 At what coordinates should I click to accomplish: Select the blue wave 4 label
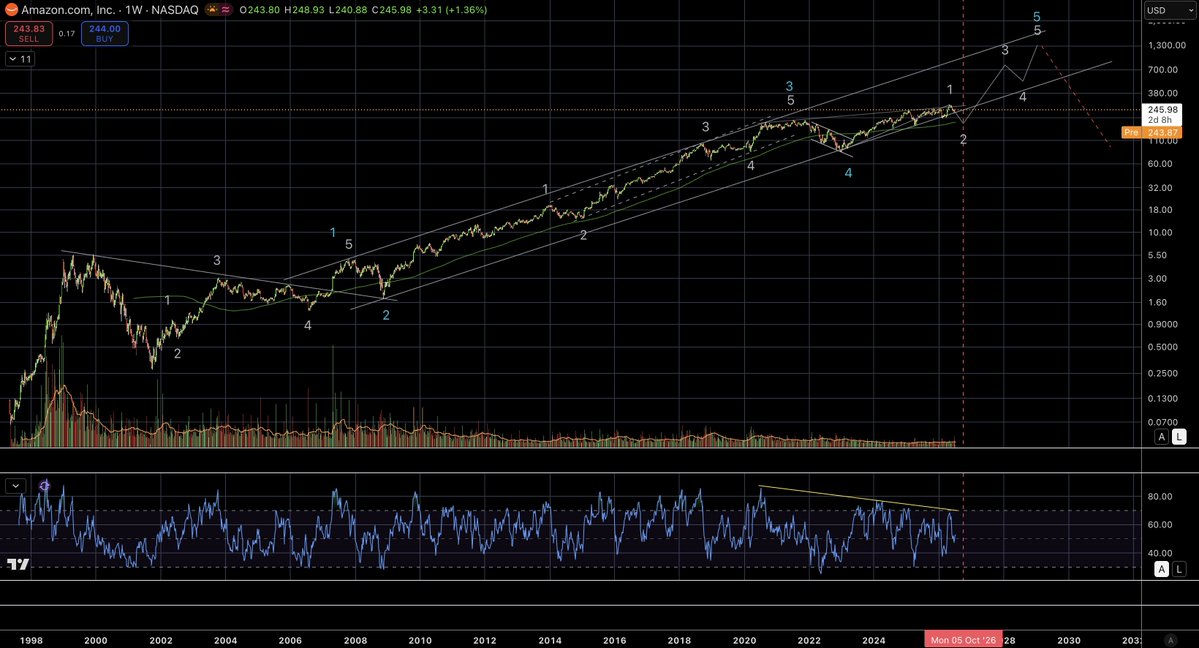pos(848,173)
